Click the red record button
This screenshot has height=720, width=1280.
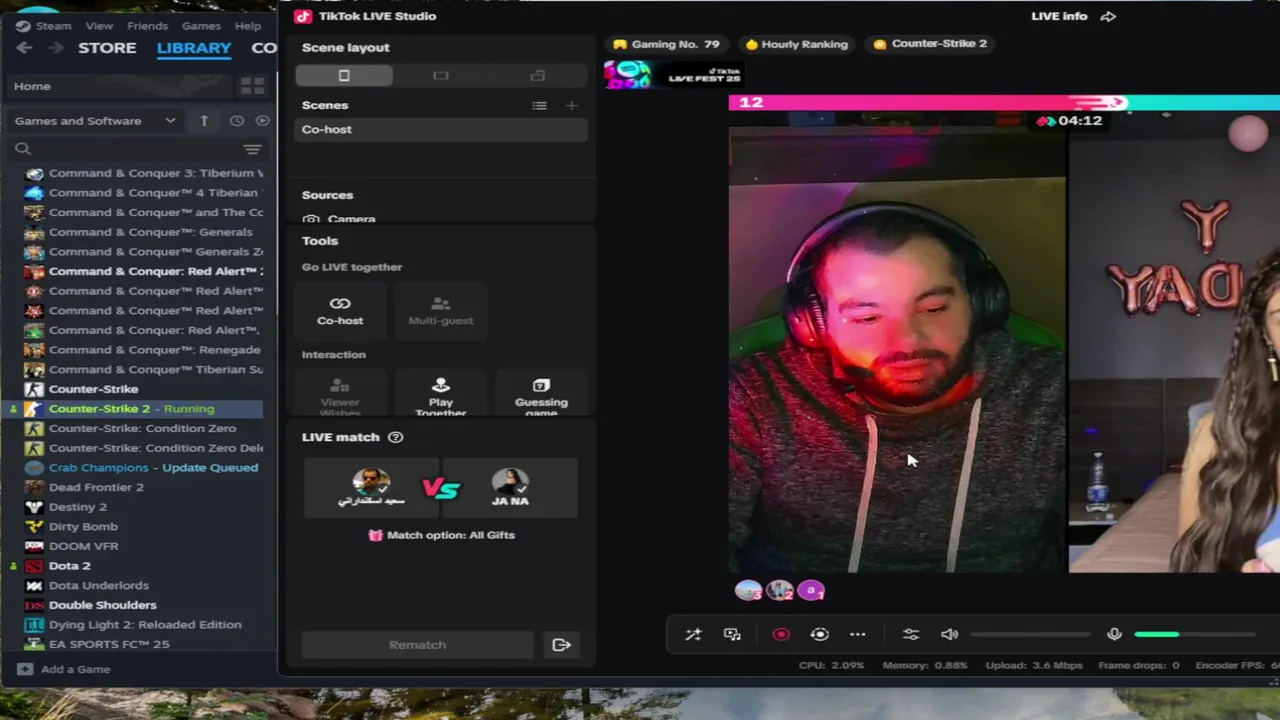click(x=781, y=634)
